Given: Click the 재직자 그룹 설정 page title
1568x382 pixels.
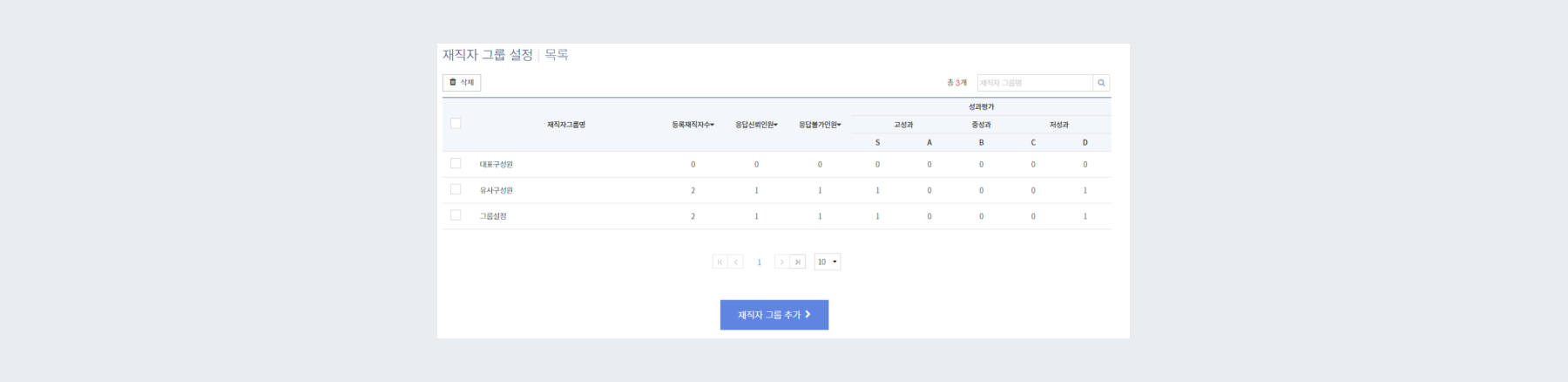Looking at the screenshot, I should (488, 54).
